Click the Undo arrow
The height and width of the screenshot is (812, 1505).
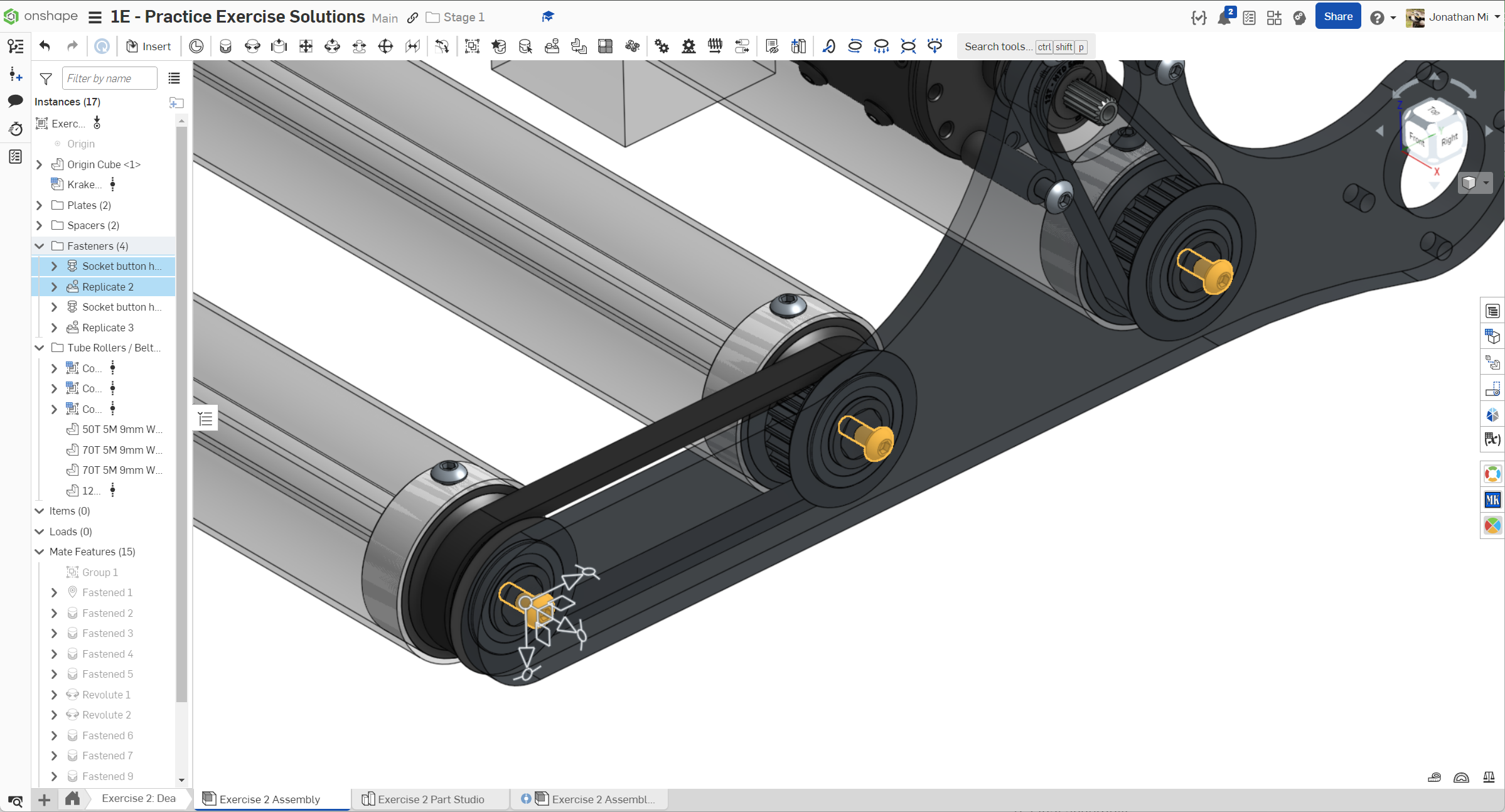tap(45, 46)
